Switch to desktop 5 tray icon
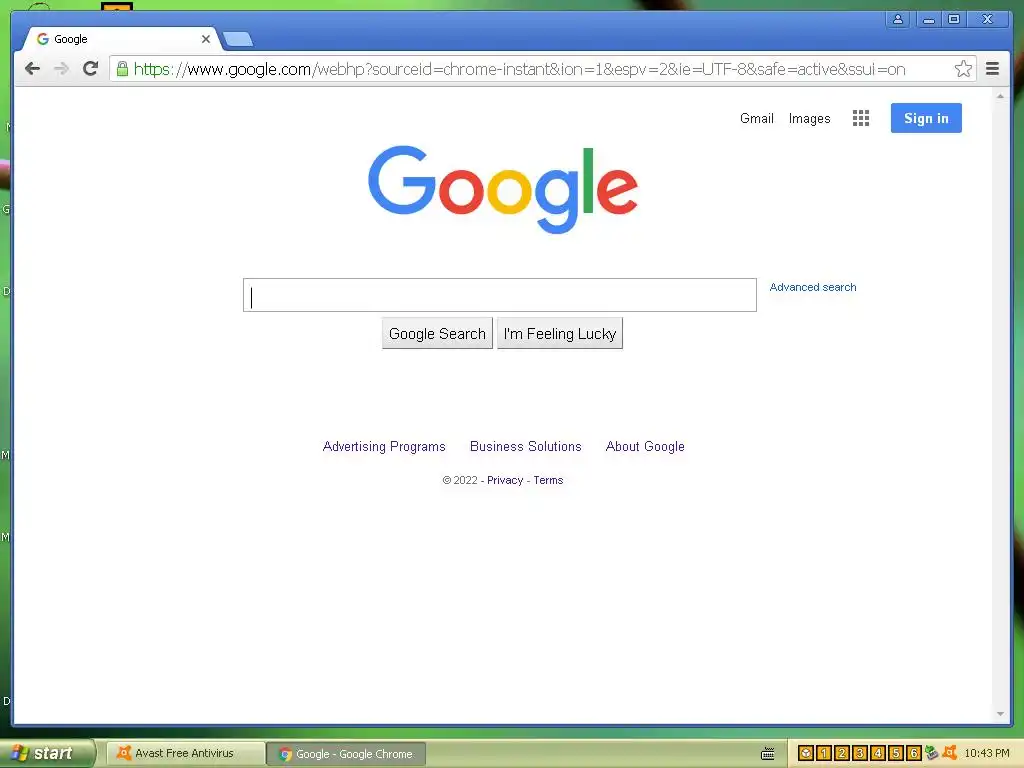 (895, 754)
